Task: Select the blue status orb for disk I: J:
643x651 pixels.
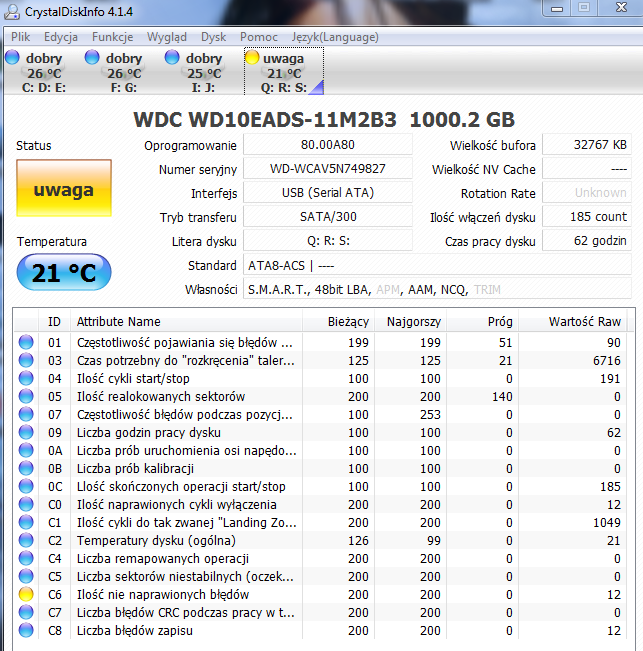Action: (172, 58)
